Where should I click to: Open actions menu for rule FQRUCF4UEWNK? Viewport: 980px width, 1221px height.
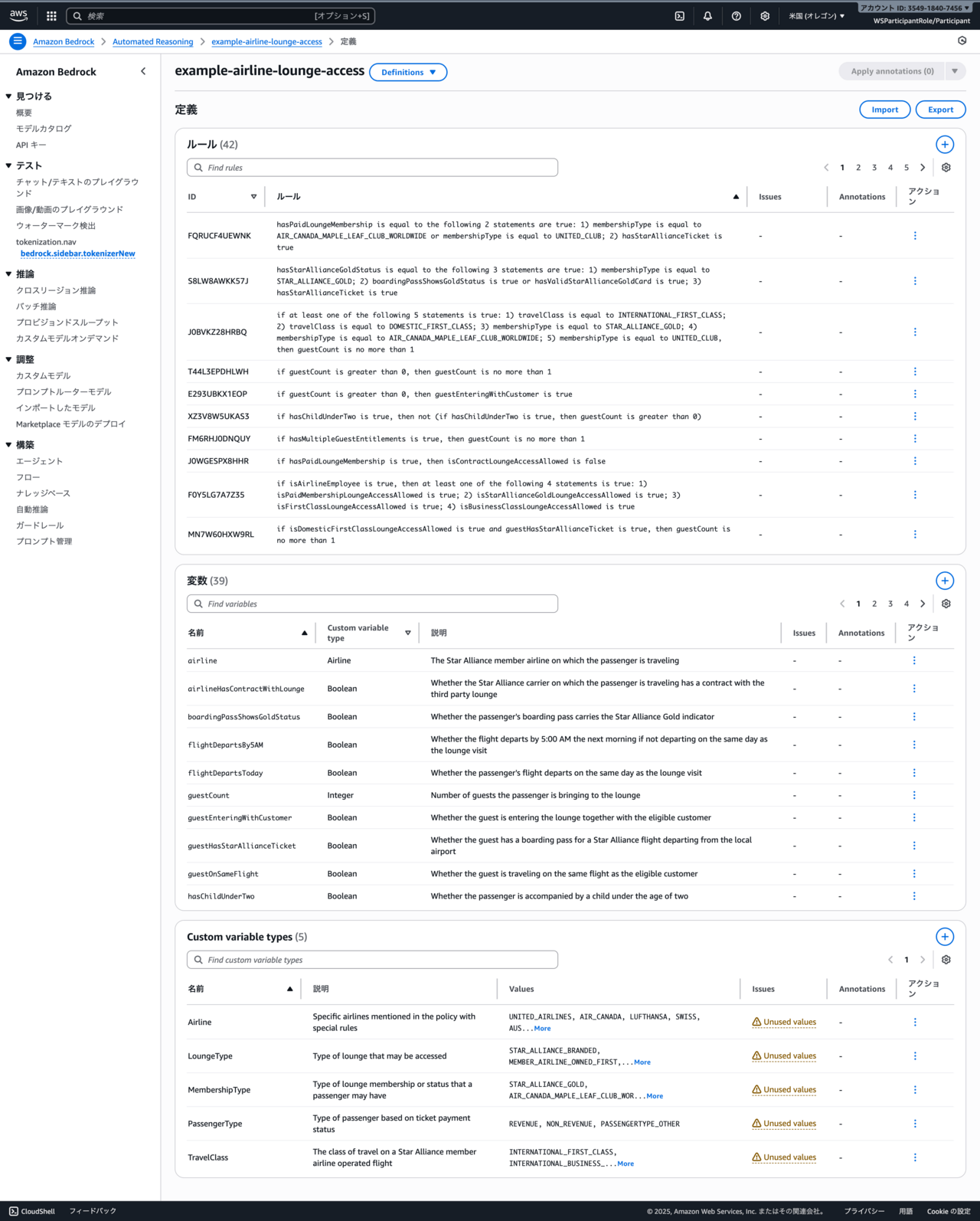914,236
